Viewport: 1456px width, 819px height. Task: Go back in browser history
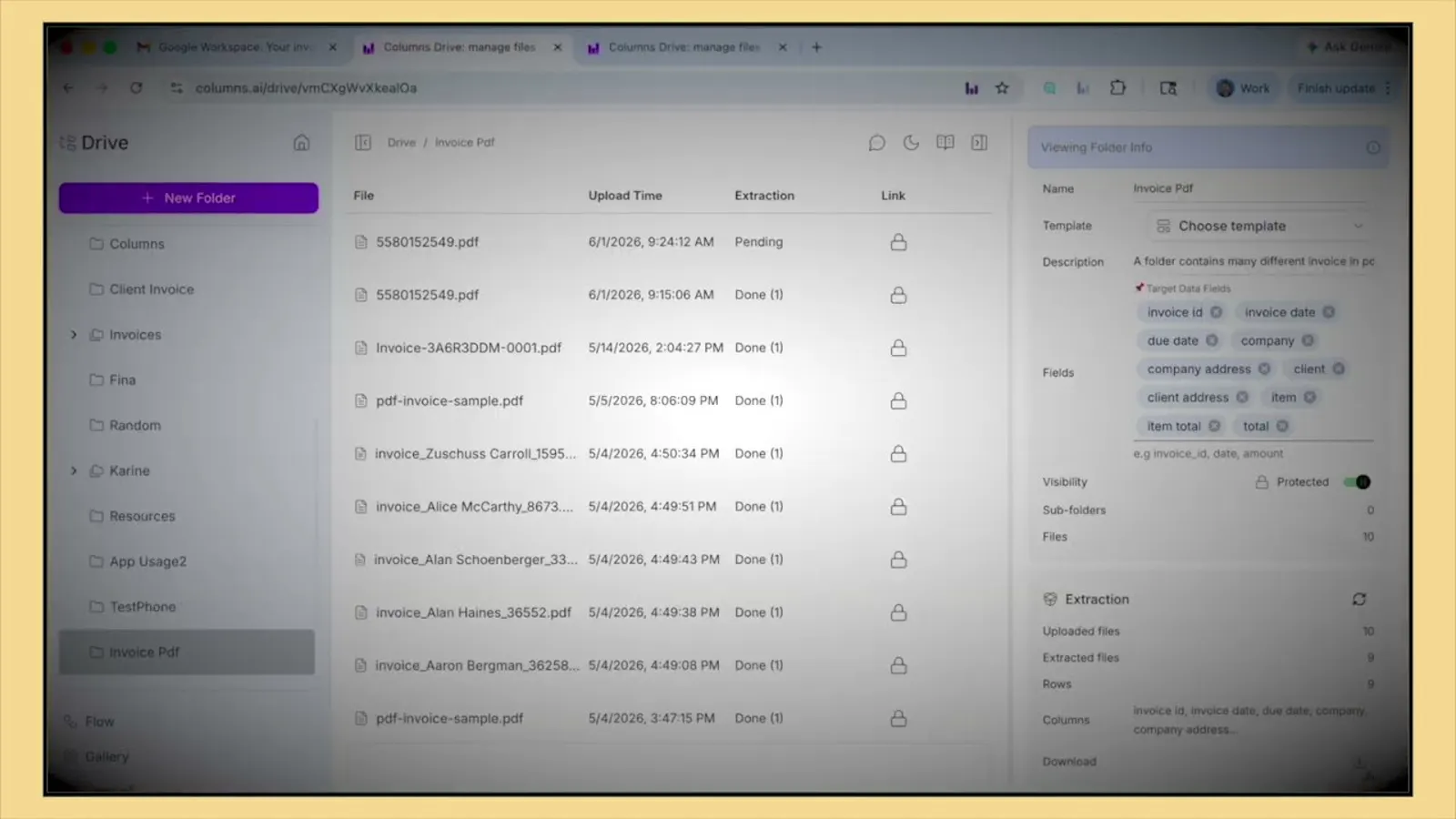[x=68, y=88]
